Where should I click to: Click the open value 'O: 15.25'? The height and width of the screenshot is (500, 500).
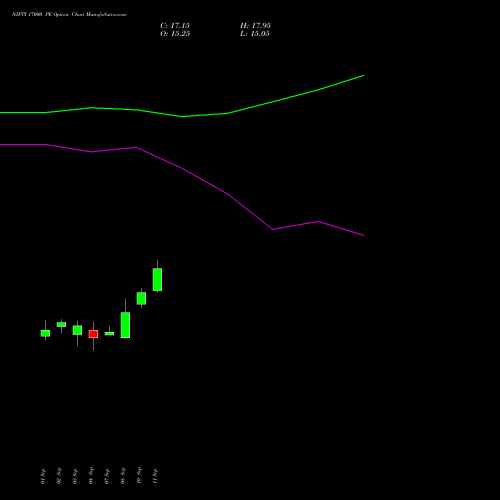click(x=175, y=34)
